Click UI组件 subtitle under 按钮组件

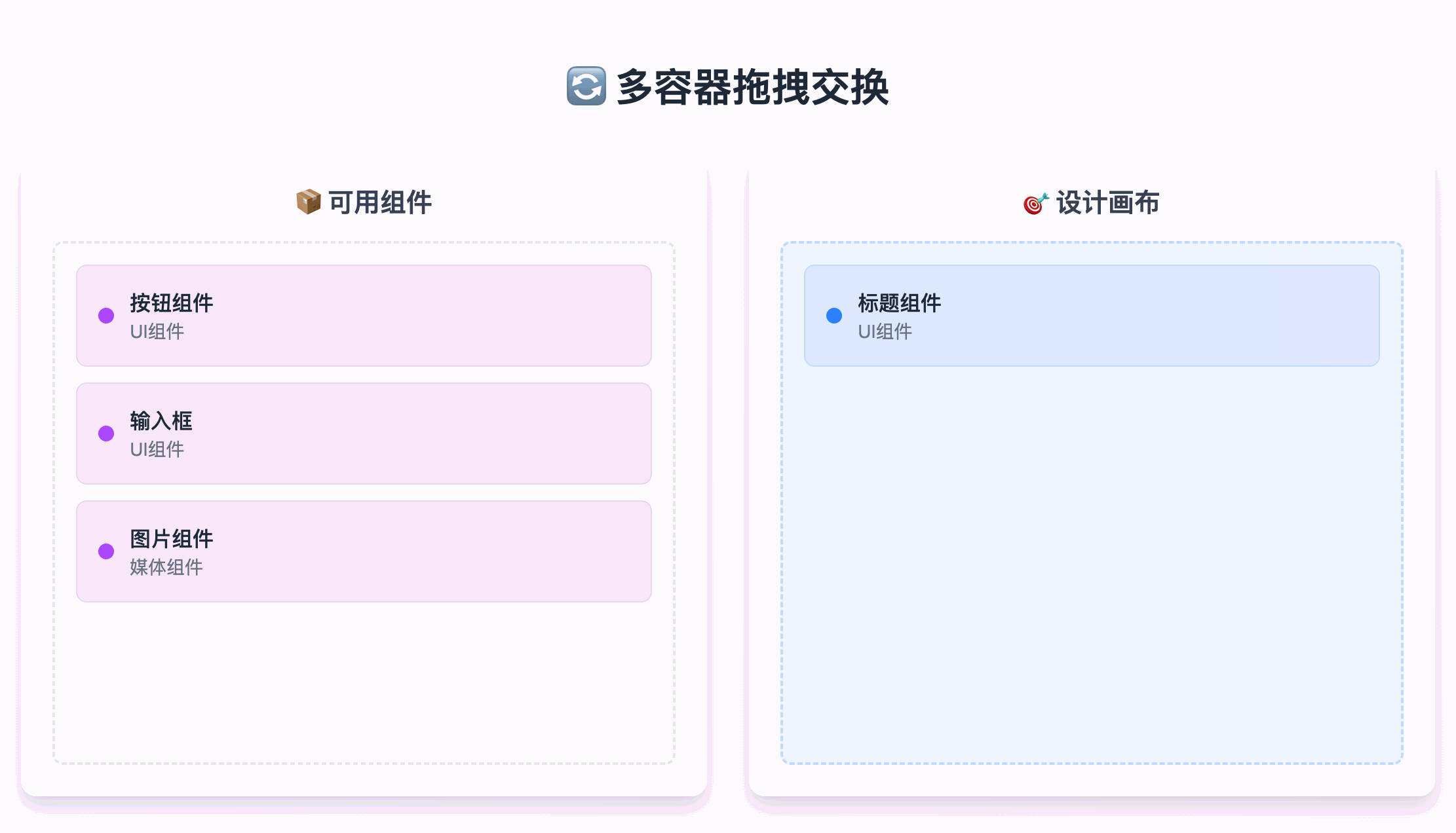coord(157,331)
